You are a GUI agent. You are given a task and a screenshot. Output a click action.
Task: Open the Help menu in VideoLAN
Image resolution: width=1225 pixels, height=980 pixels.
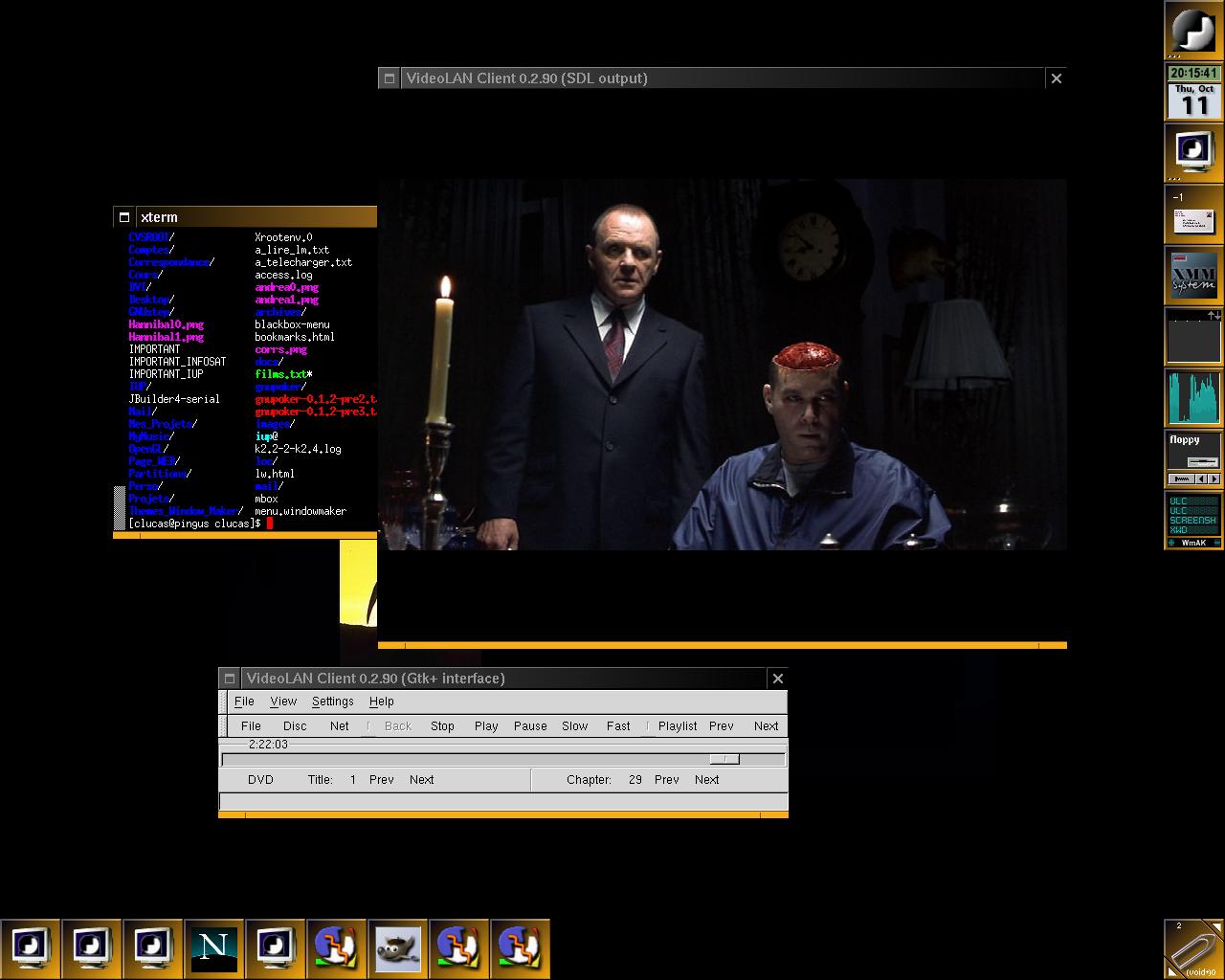click(381, 702)
